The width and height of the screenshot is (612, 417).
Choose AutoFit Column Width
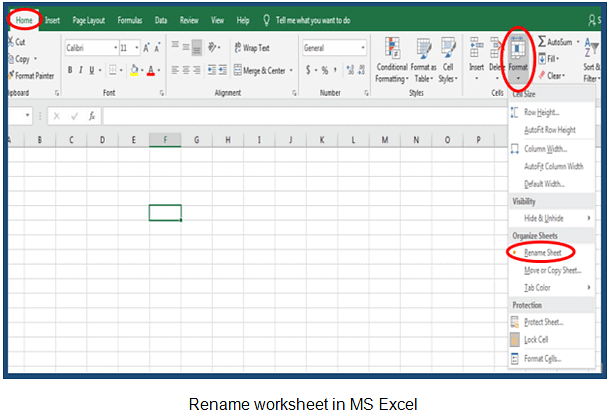553,166
